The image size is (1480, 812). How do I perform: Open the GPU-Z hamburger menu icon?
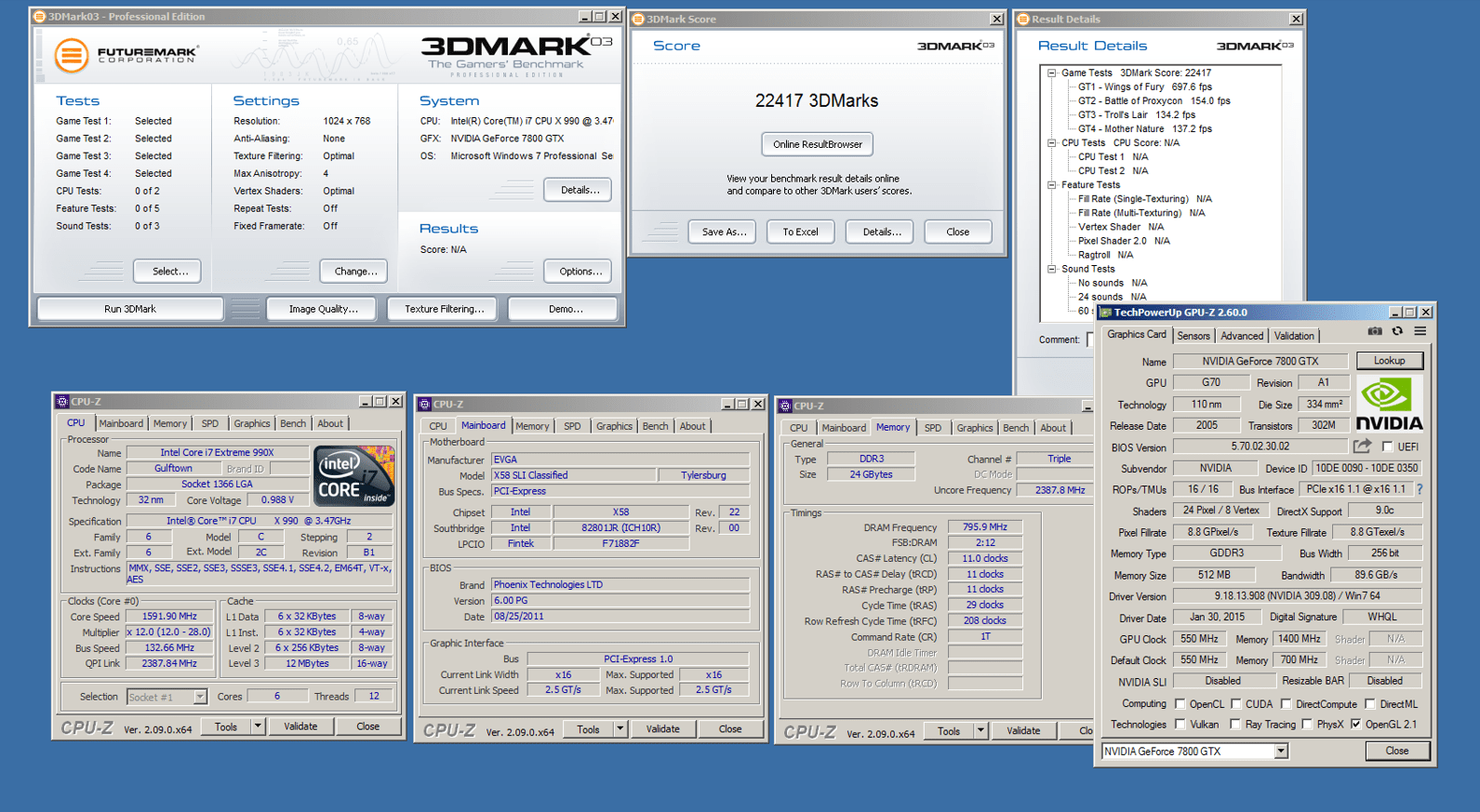pos(1420,331)
